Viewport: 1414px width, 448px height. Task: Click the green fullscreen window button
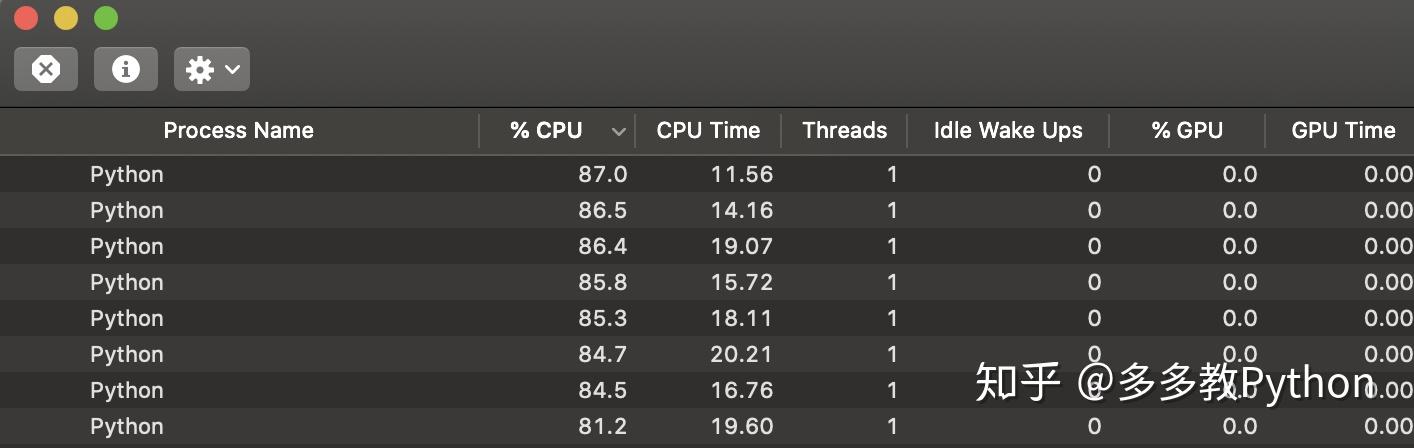[105, 18]
